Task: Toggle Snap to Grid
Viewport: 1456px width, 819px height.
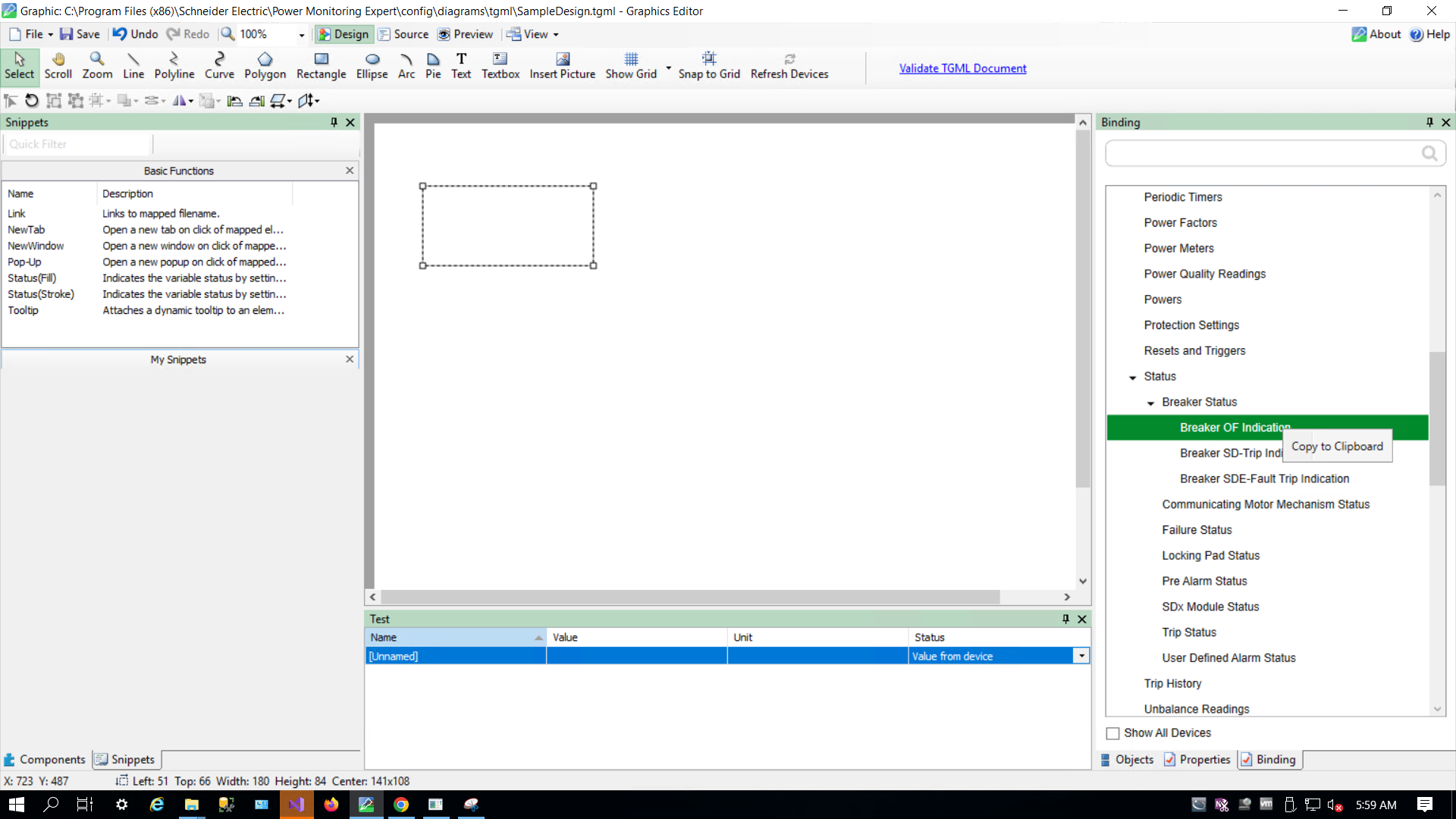Action: click(709, 66)
